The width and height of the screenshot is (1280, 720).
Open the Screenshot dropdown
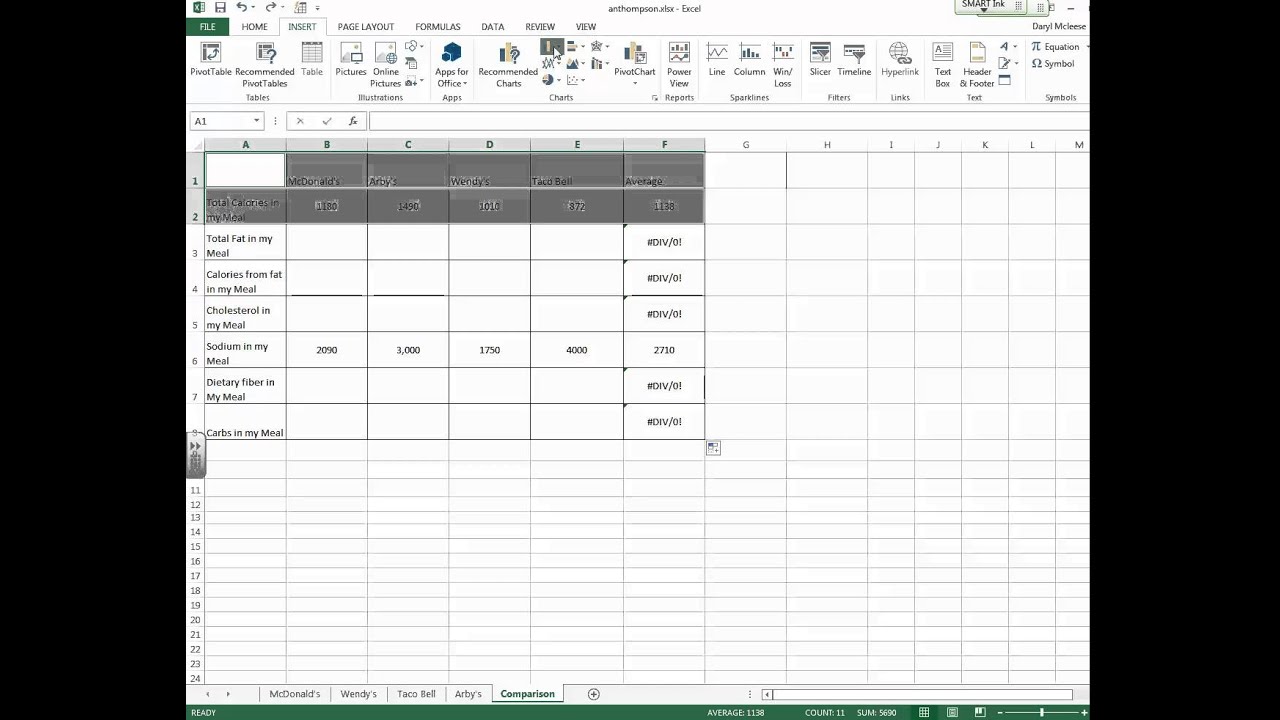(414, 81)
